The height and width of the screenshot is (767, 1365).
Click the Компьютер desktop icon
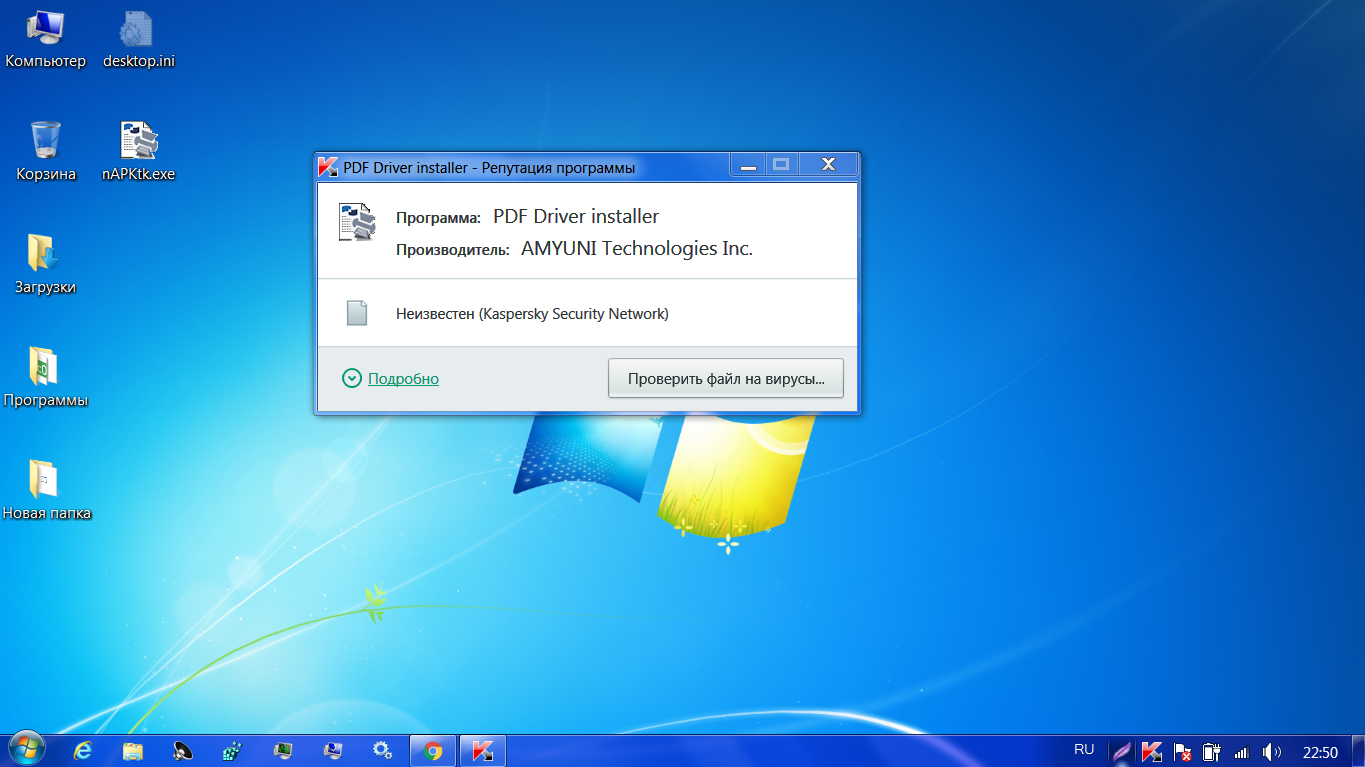46,30
